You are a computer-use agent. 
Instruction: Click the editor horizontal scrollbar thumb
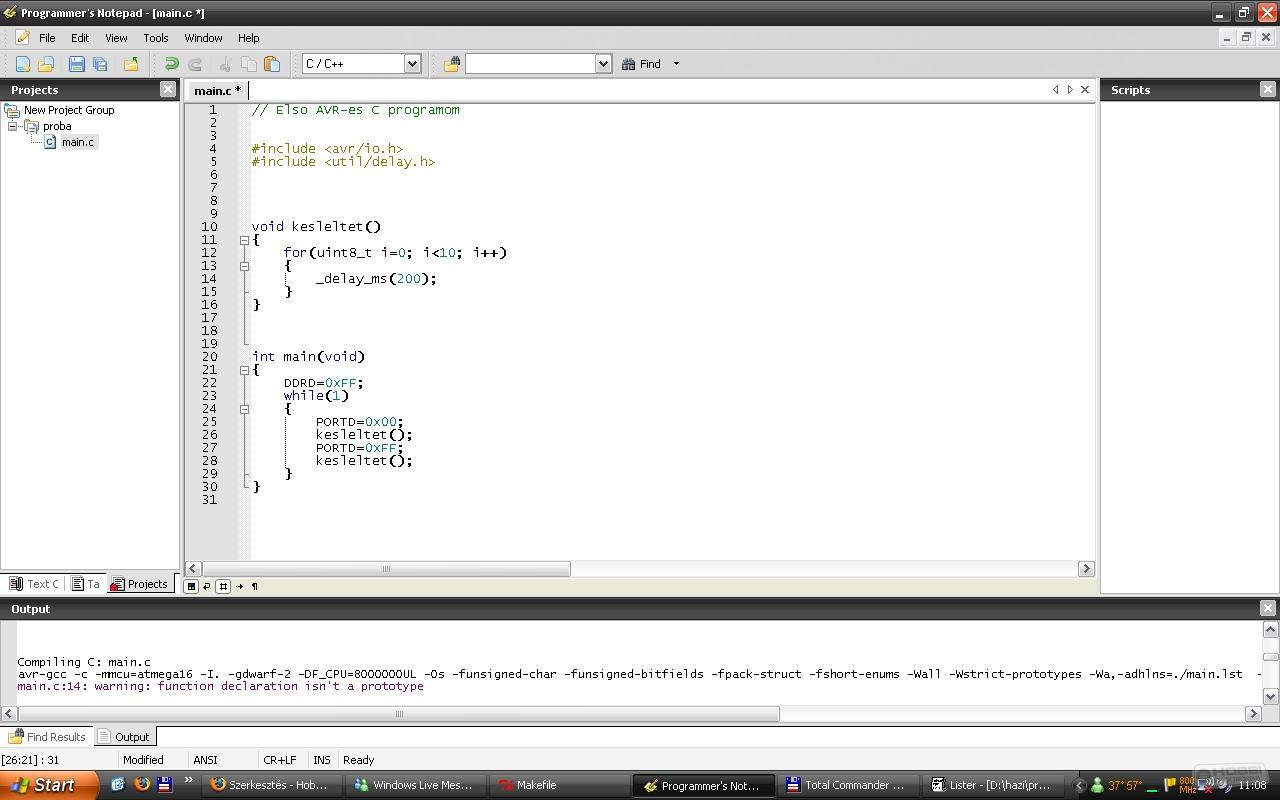(x=386, y=569)
